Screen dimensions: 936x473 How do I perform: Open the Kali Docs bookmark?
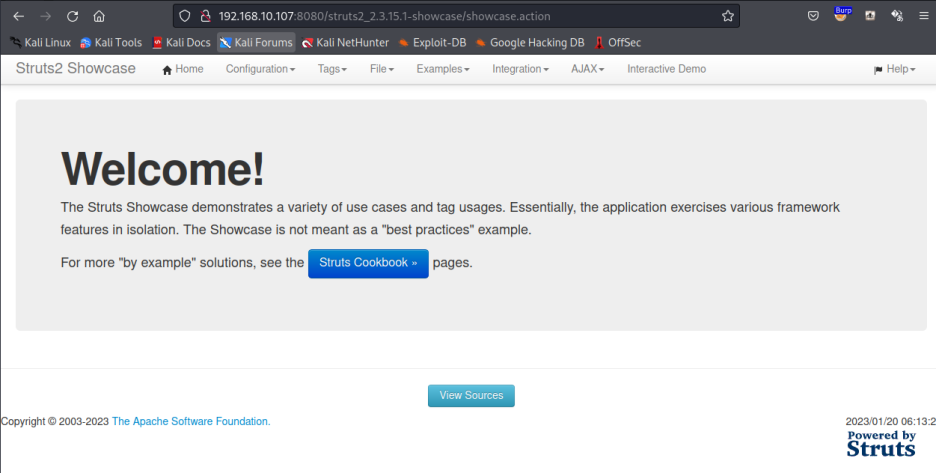pyautogui.click(x=181, y=42)
